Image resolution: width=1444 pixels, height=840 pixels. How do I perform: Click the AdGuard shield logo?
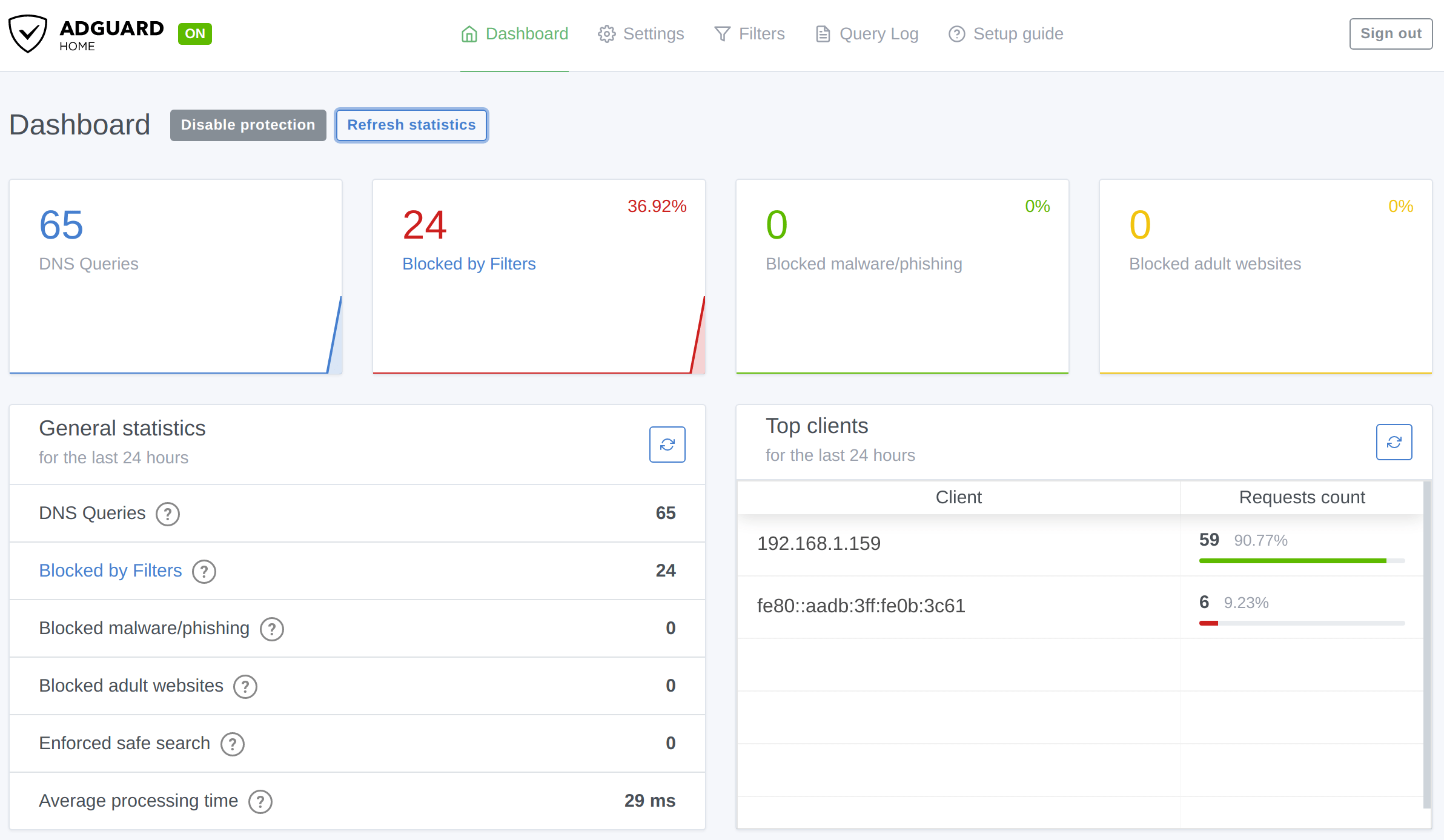[x=28, y=34]
